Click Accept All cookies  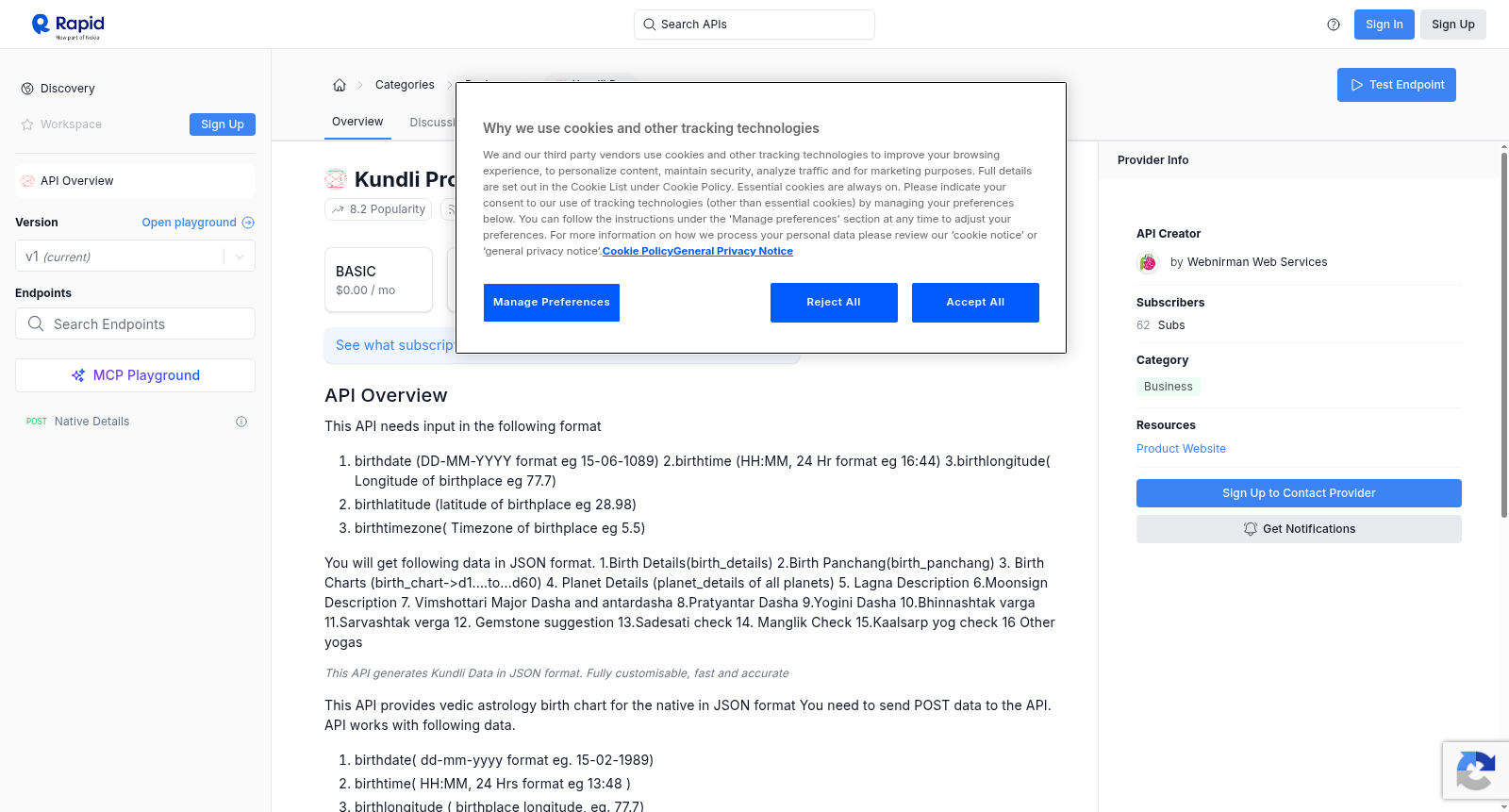[x=975, y=303]
